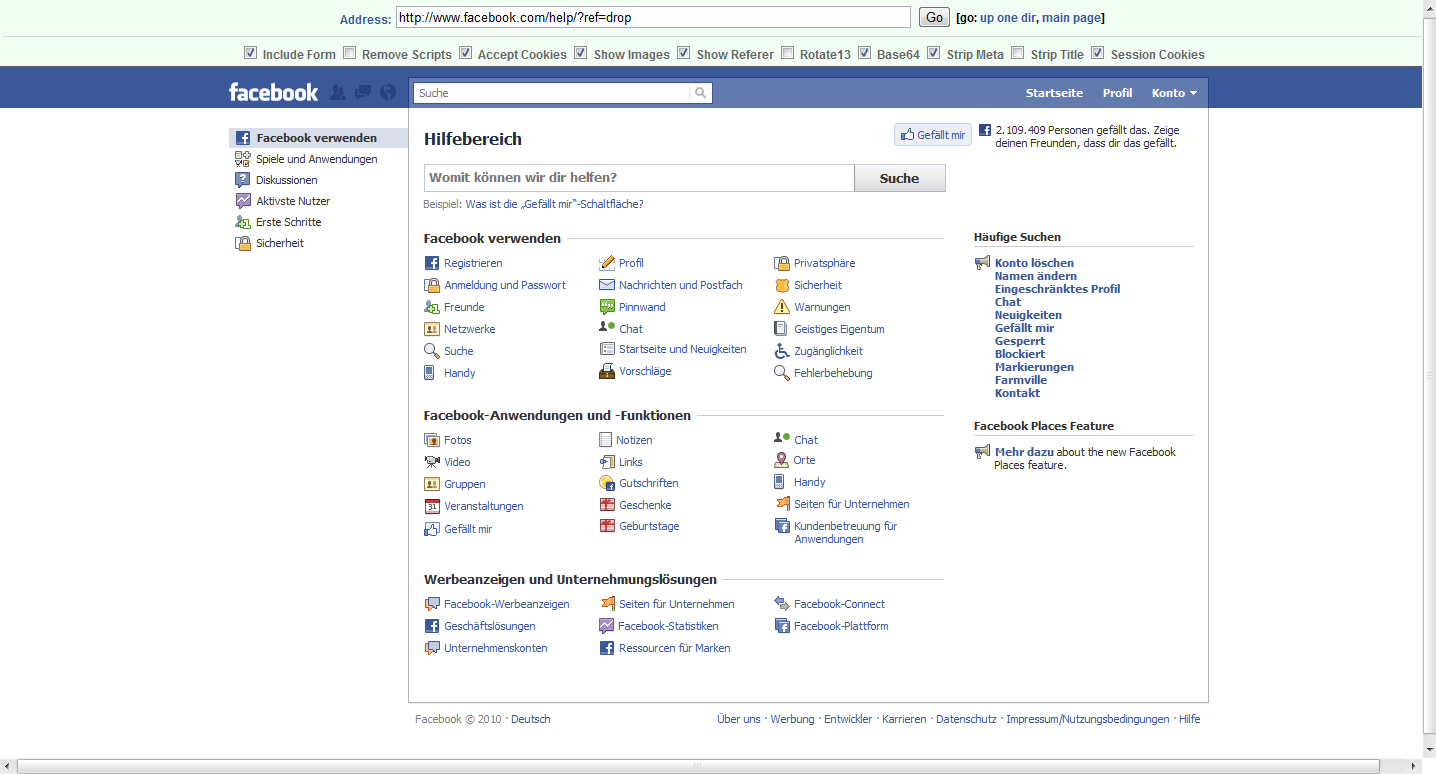Open the Konto dropdown menu
This screenshot has width=1436, height=774.
[1174, 93]
